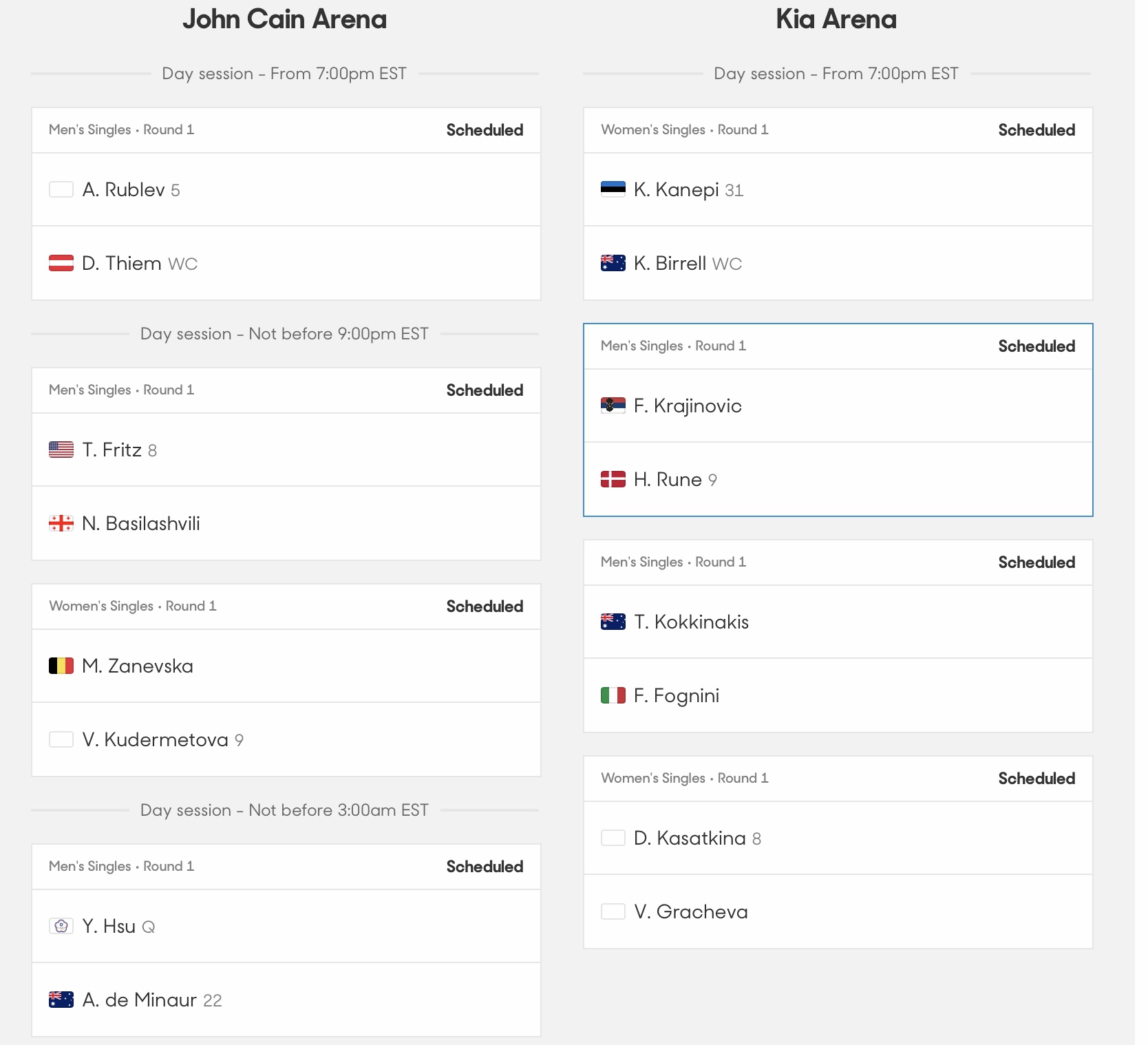The width and height of the screenshot is (1148, 1045).
Task: Click the Italian flag beside F. Fognini
Action: 613,695
